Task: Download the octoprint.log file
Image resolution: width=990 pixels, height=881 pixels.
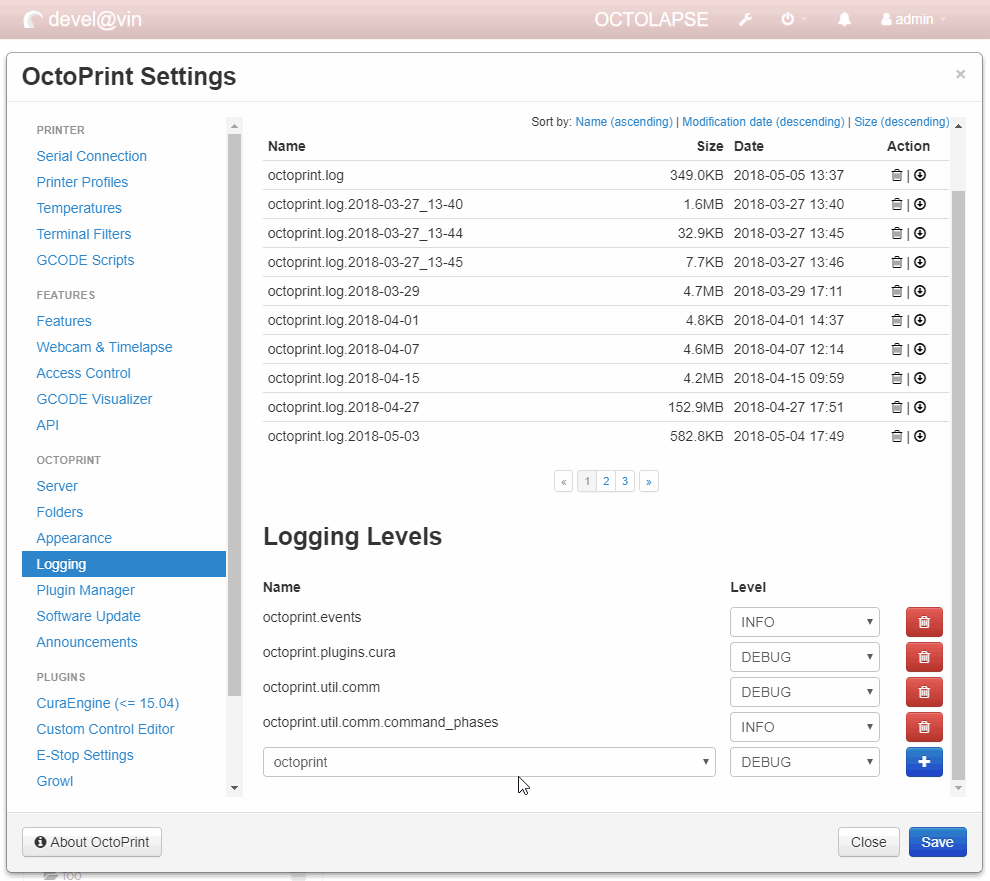Action: [x=919, y=174]
